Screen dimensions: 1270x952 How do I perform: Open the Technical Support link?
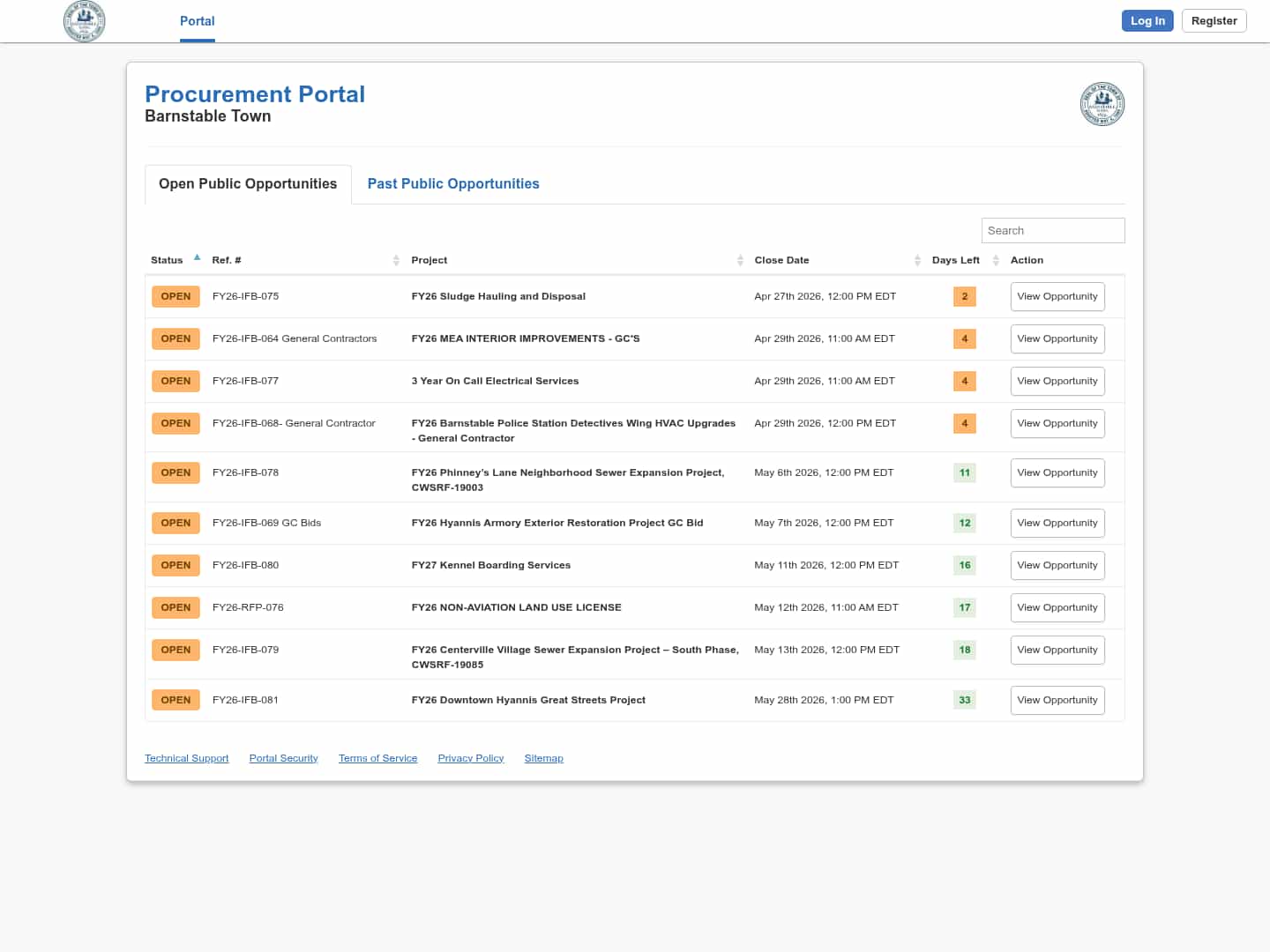(x=186, y=759)
